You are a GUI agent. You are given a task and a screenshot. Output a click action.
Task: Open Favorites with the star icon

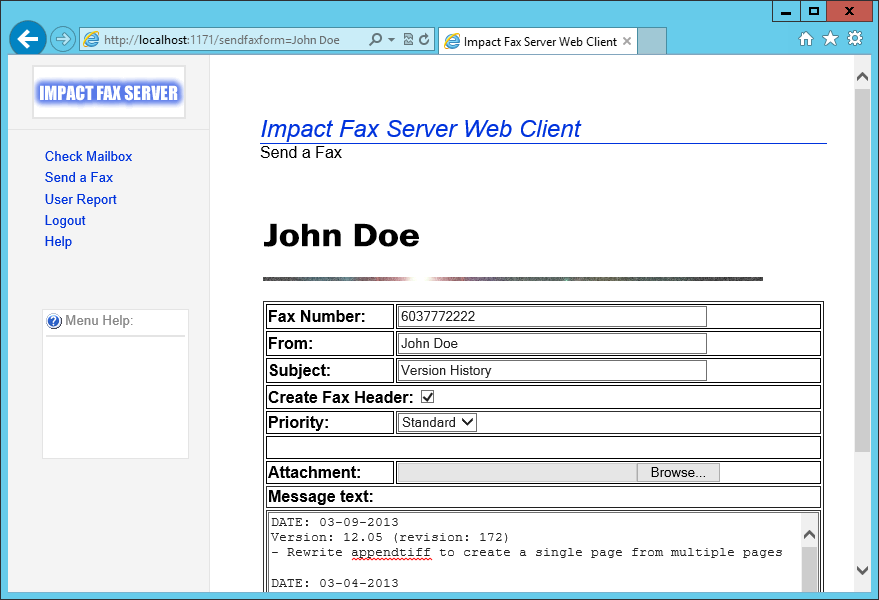click(x=830, y=39)
